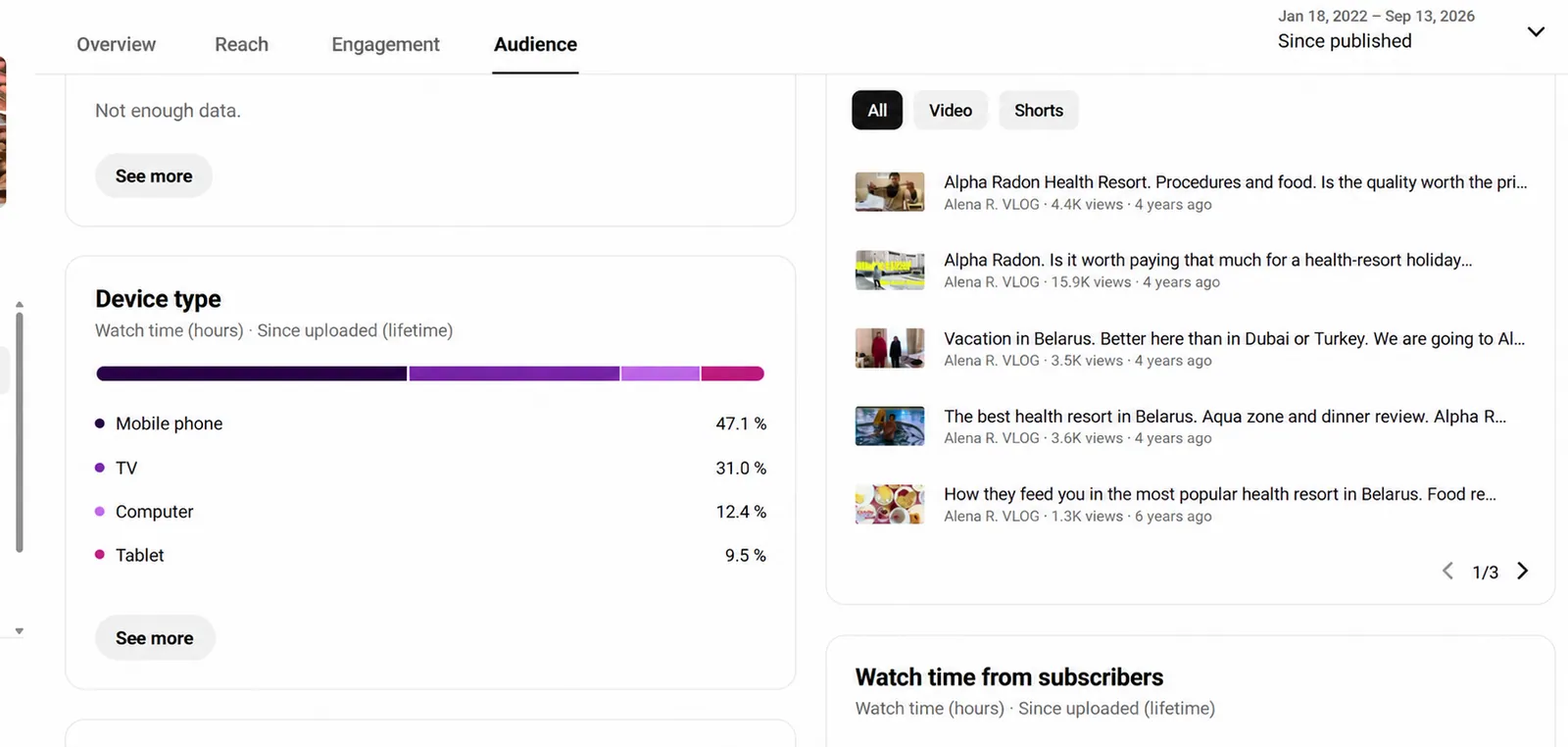Click the Computer segment of device bar

click(x=661, y=373)
